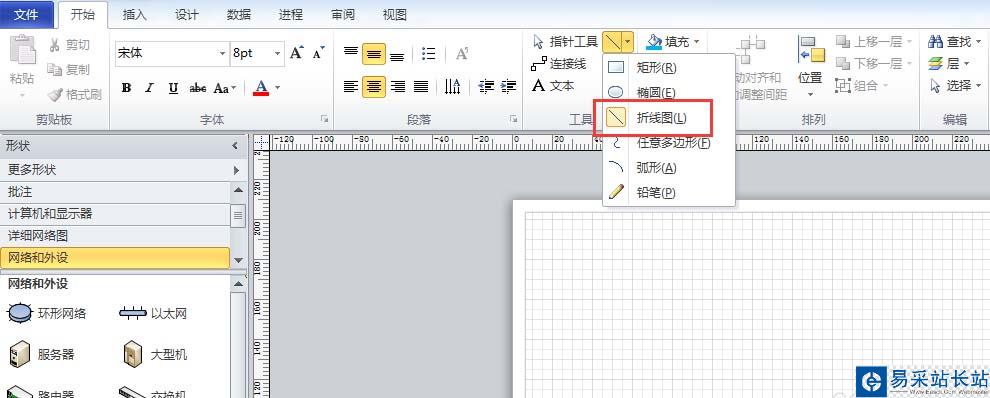Justify paragraph text

(421, 86)
